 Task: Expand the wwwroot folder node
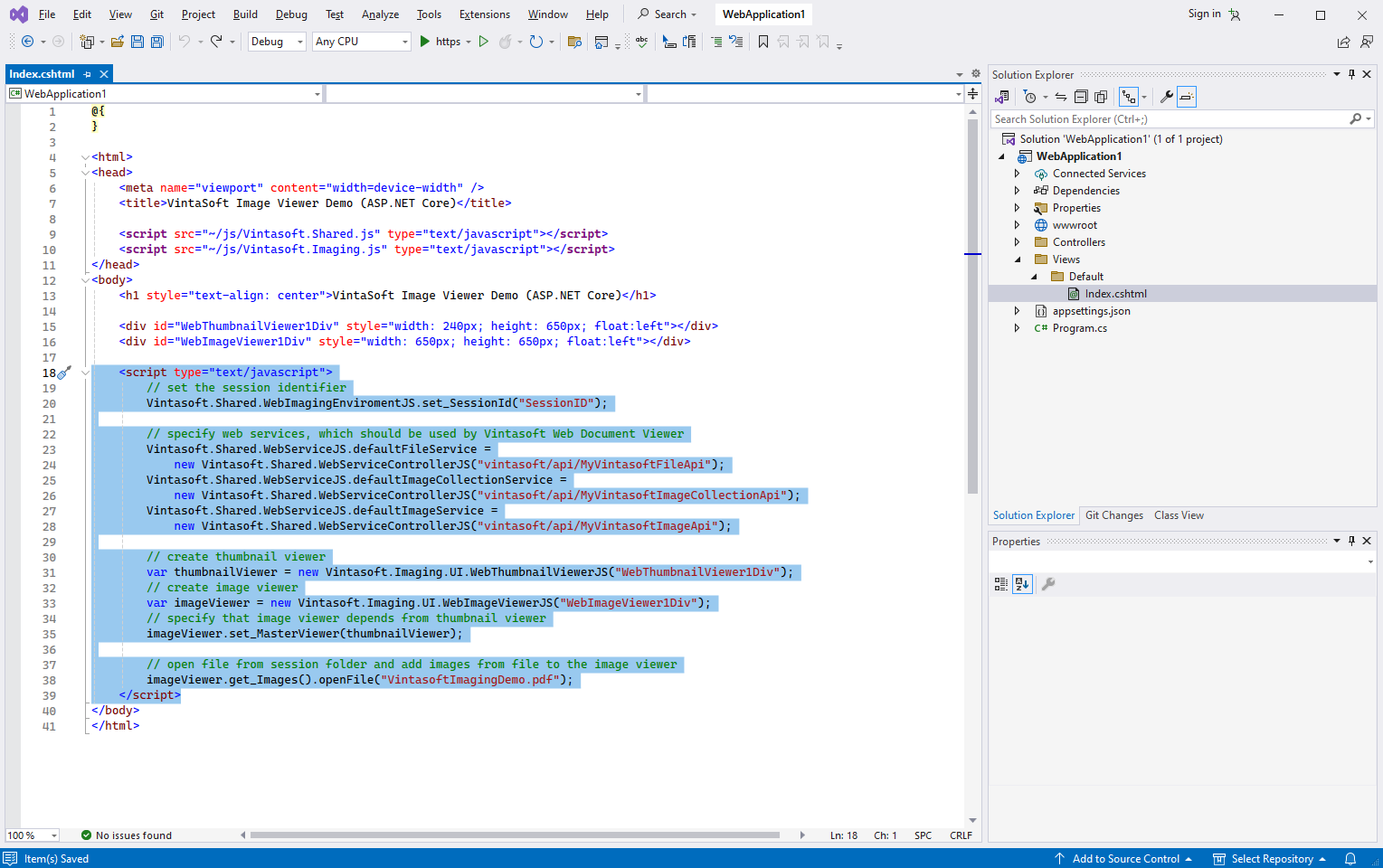pyautogui.click(x=1017, y=225)
